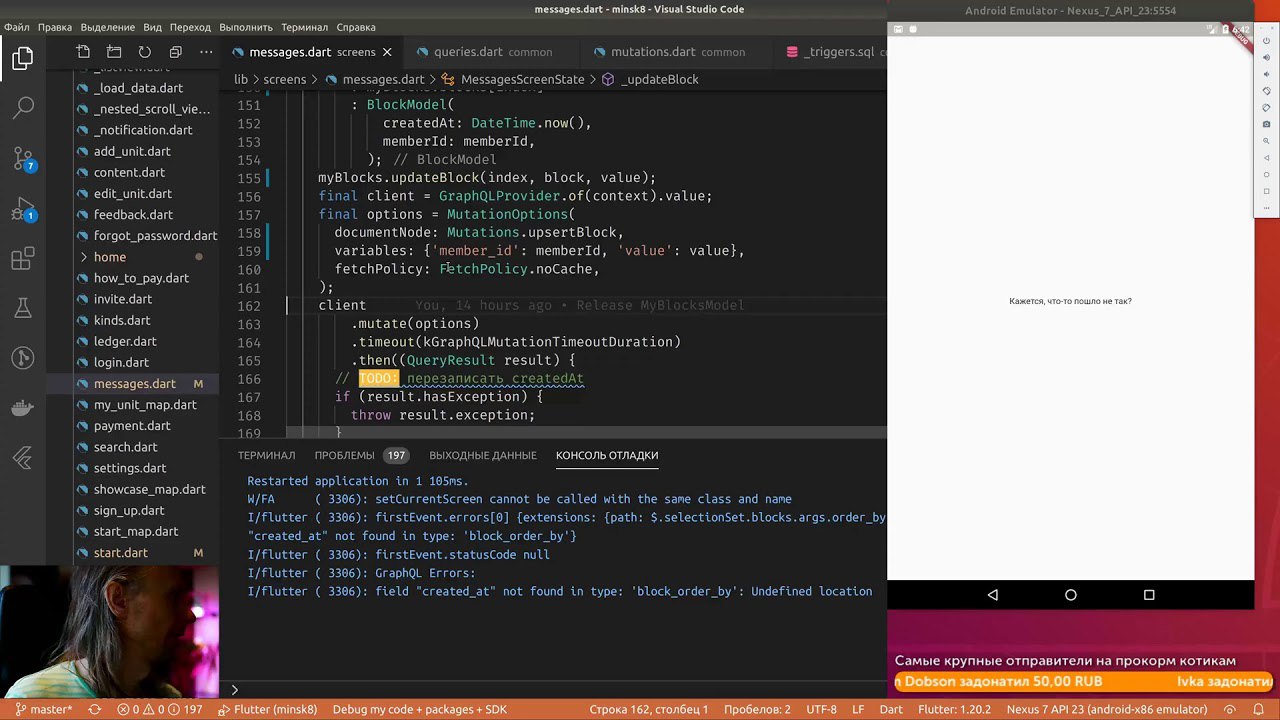Screen dimensions: 1280x720
Task: Open the Testing flask view
Action: [x=23, y=309]
